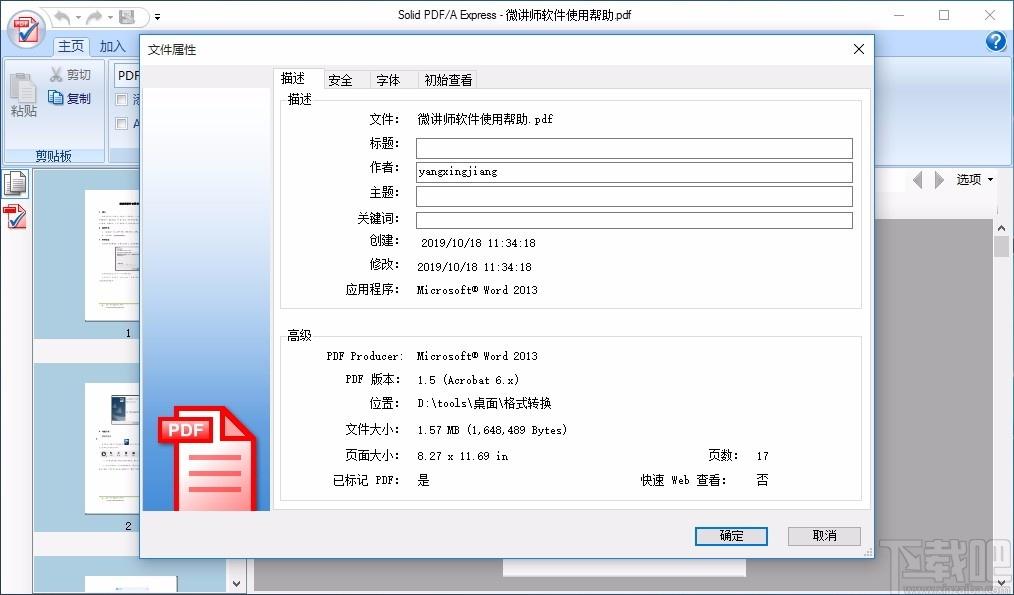1014x595 pixels.
Task: Close the 文件属性 dialog
Action: [x=859, y=49]
